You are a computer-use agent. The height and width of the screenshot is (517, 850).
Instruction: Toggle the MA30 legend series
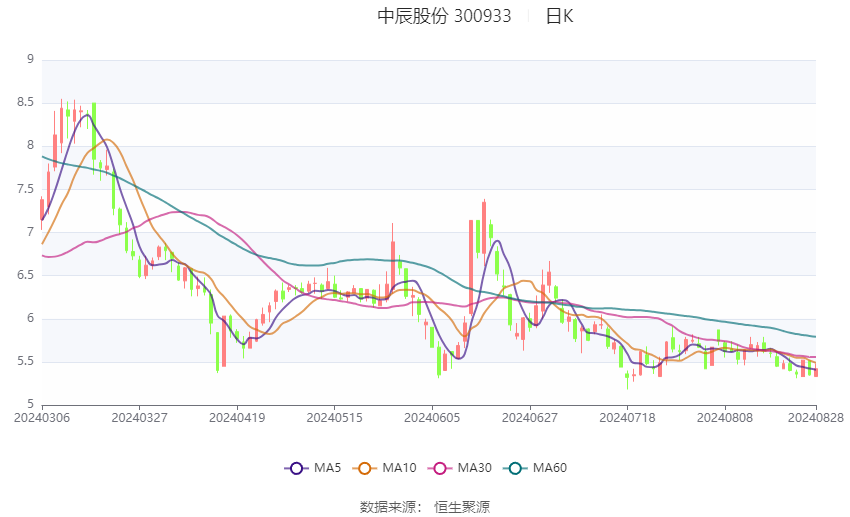click(x=460, y=468)
